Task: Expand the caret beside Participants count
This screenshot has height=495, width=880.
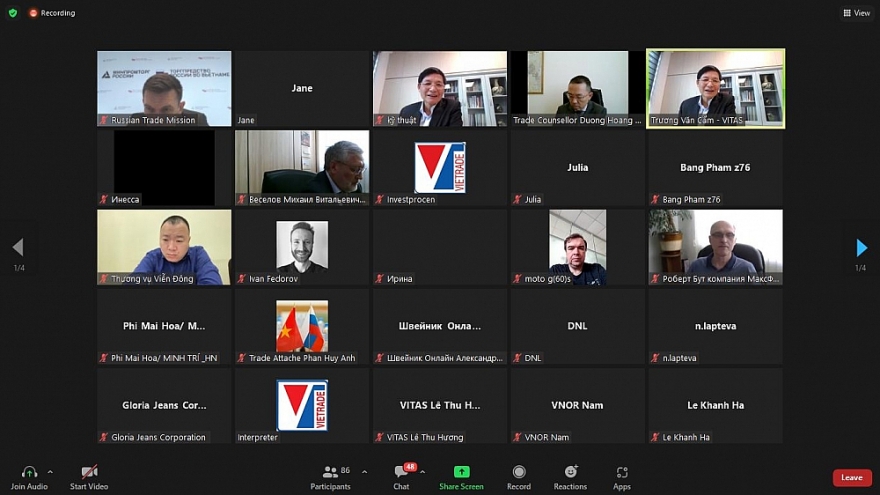Action: click(364, 472)
